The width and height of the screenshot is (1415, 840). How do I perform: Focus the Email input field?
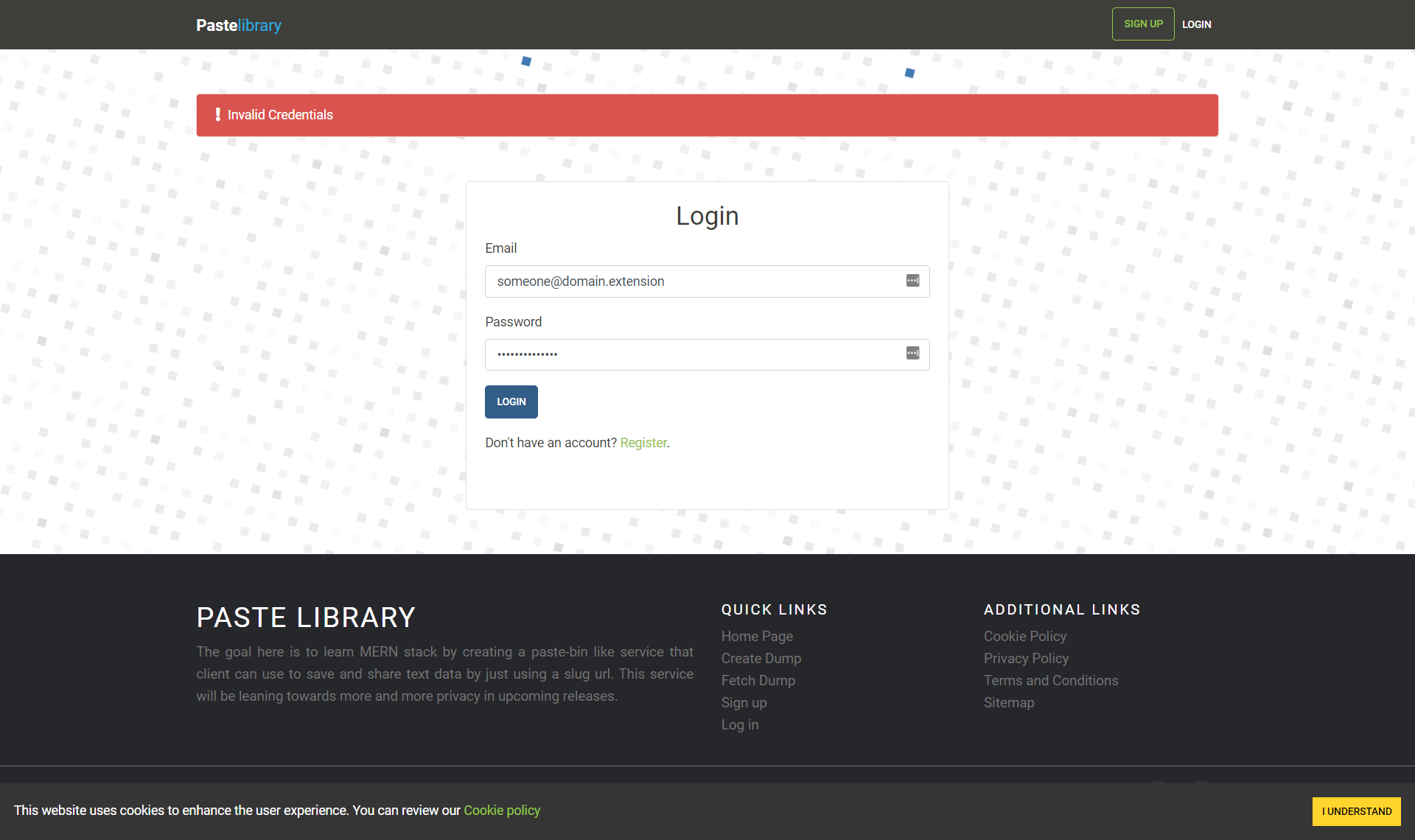pos(693,281)
